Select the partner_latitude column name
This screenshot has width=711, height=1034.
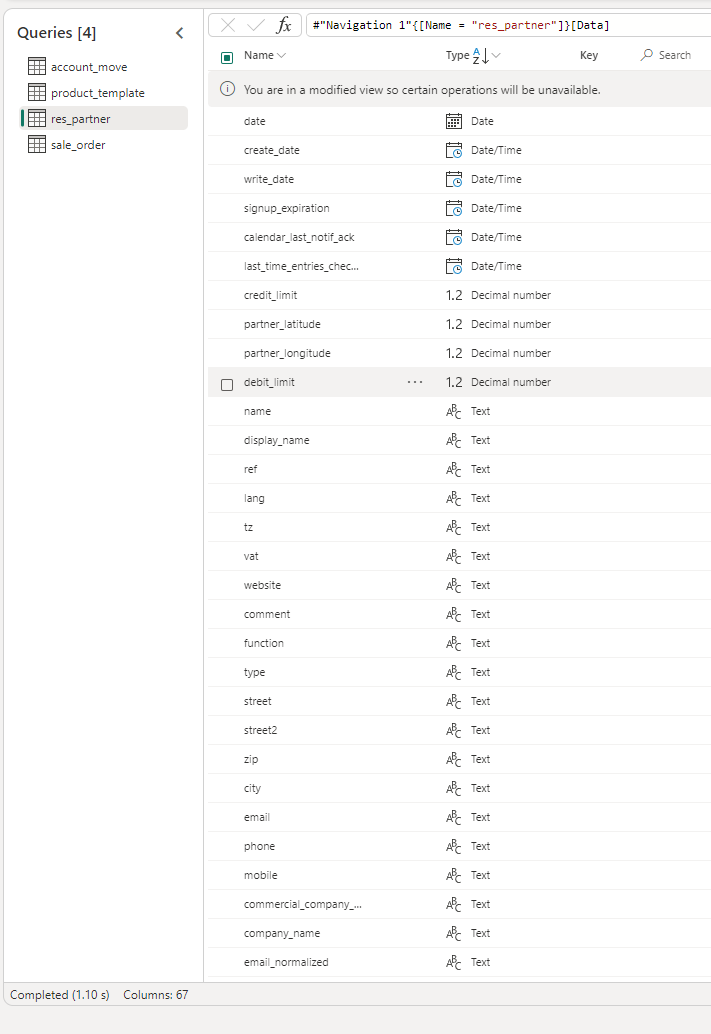[282, 324]
